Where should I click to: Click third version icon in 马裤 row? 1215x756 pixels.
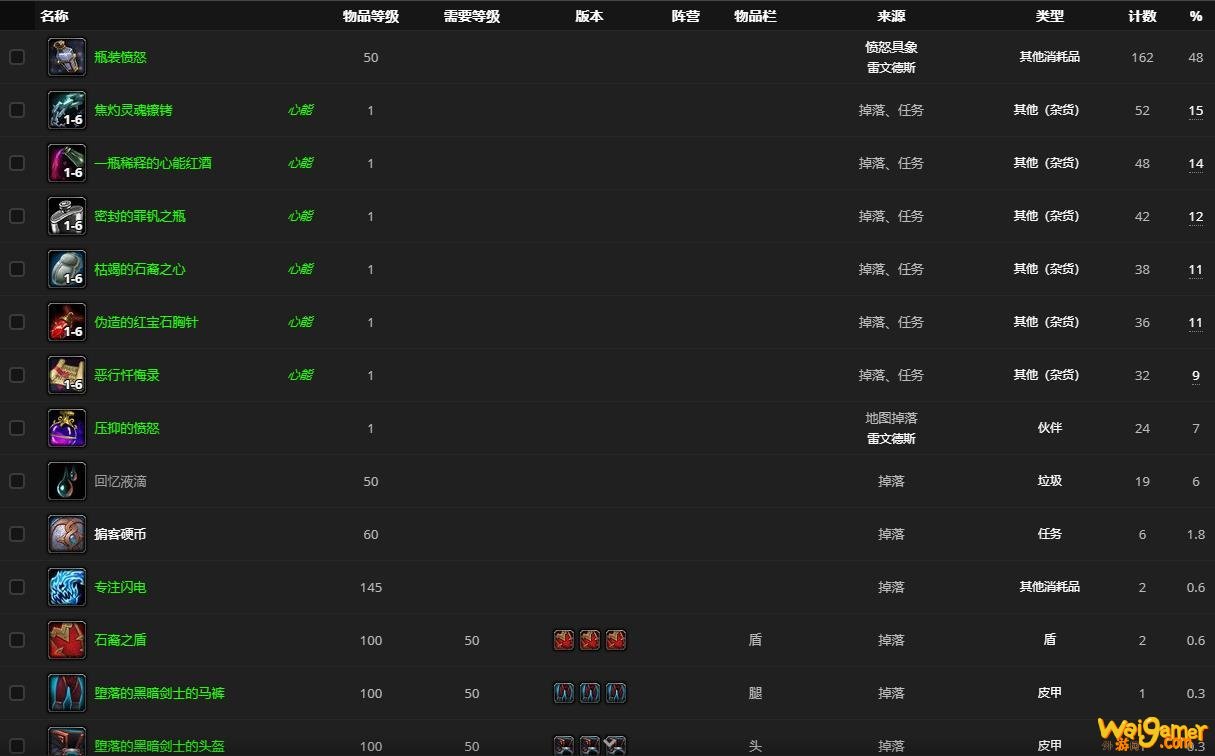pyautogui.click(x=616, y=693)
